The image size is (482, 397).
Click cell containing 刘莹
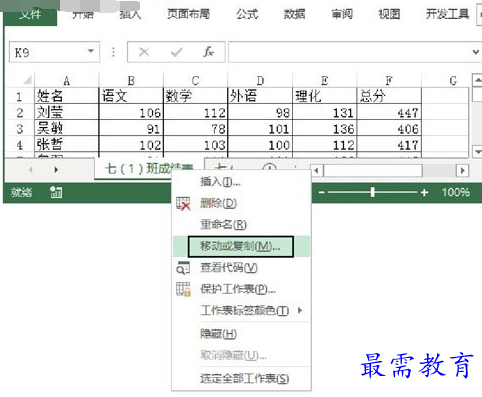67,112
